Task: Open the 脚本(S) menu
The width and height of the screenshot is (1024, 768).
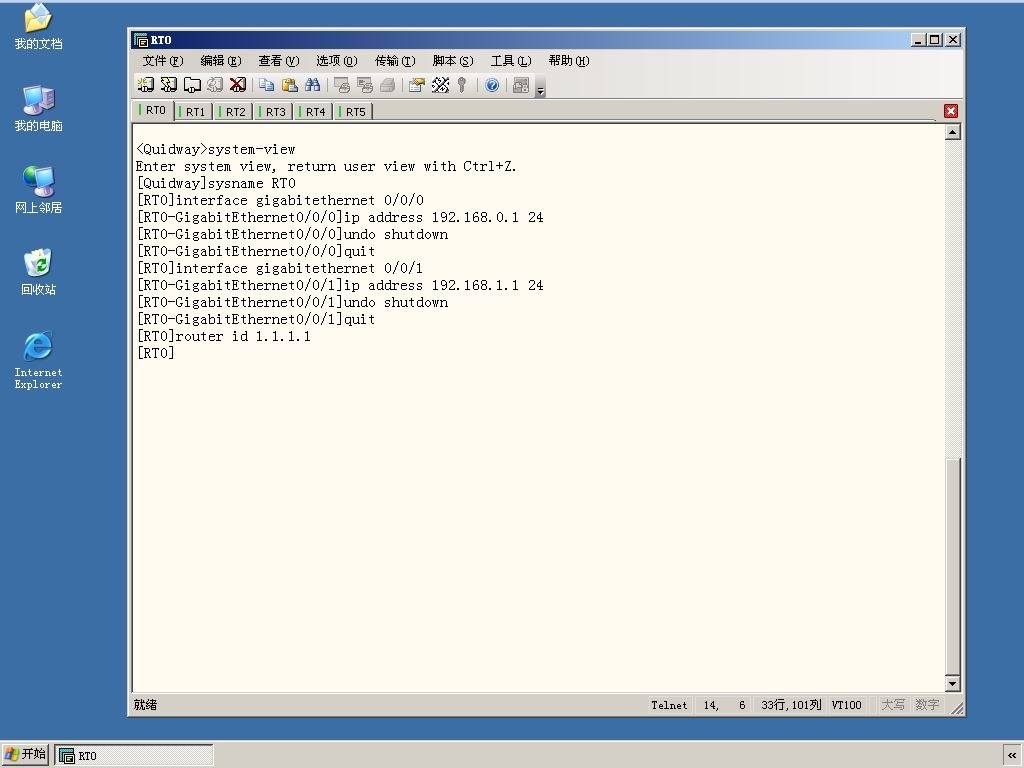Action: [453, 61]
